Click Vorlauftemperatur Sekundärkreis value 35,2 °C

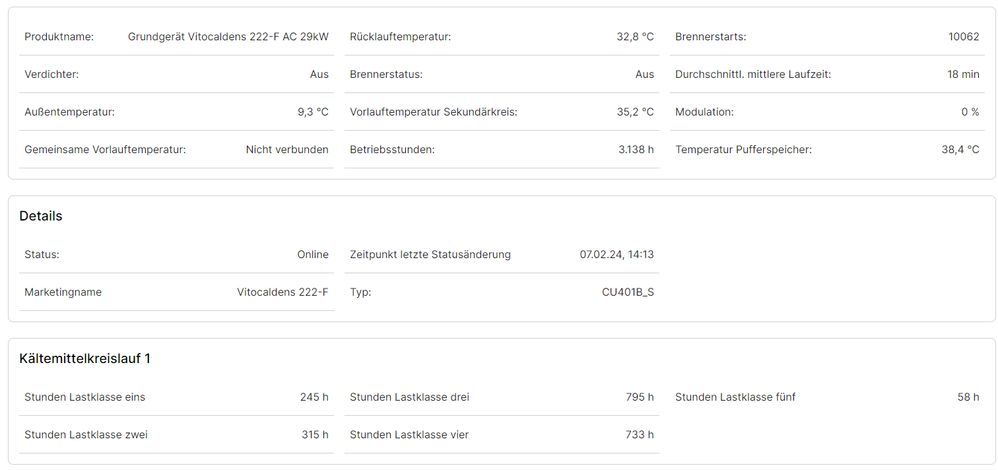635,112
